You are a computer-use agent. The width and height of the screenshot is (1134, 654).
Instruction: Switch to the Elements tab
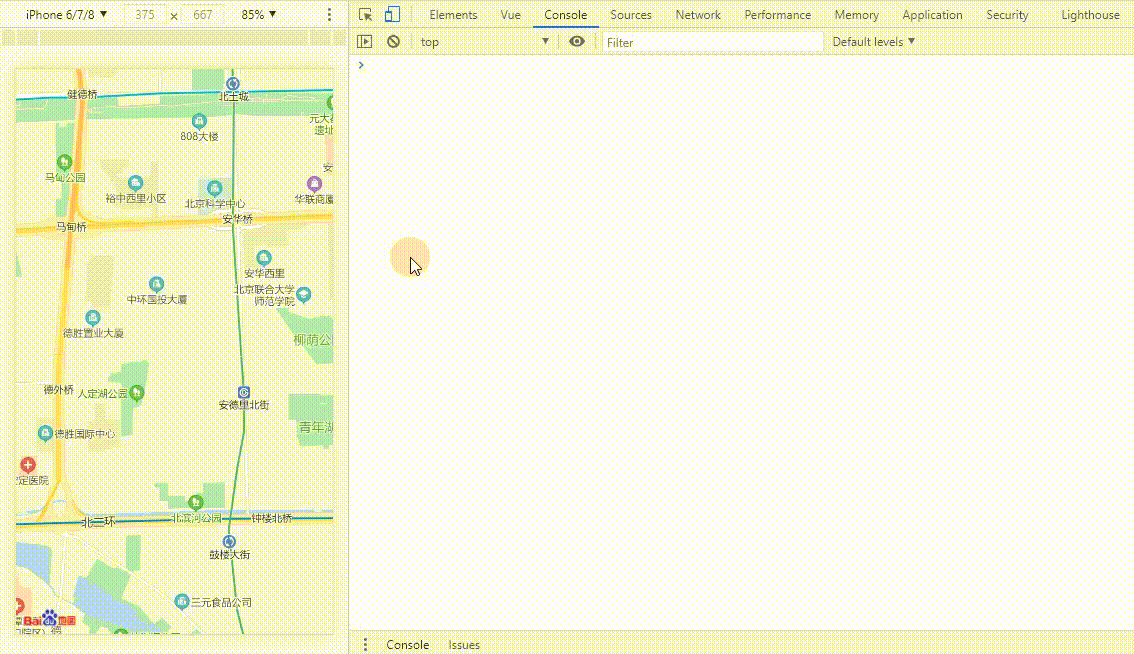[x=453, y=14]
